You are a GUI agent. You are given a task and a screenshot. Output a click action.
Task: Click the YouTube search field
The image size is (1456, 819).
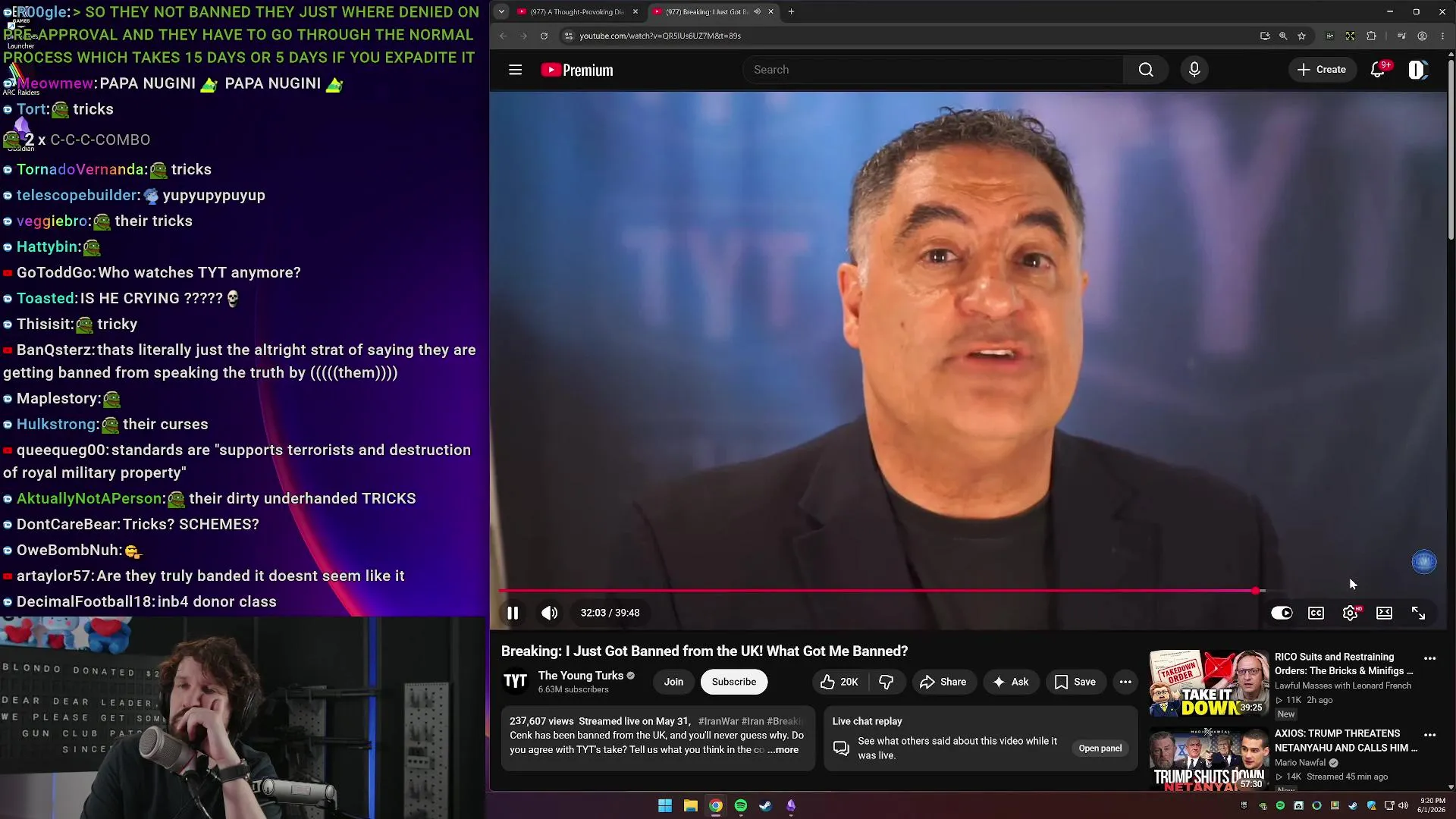coord(933,70)
